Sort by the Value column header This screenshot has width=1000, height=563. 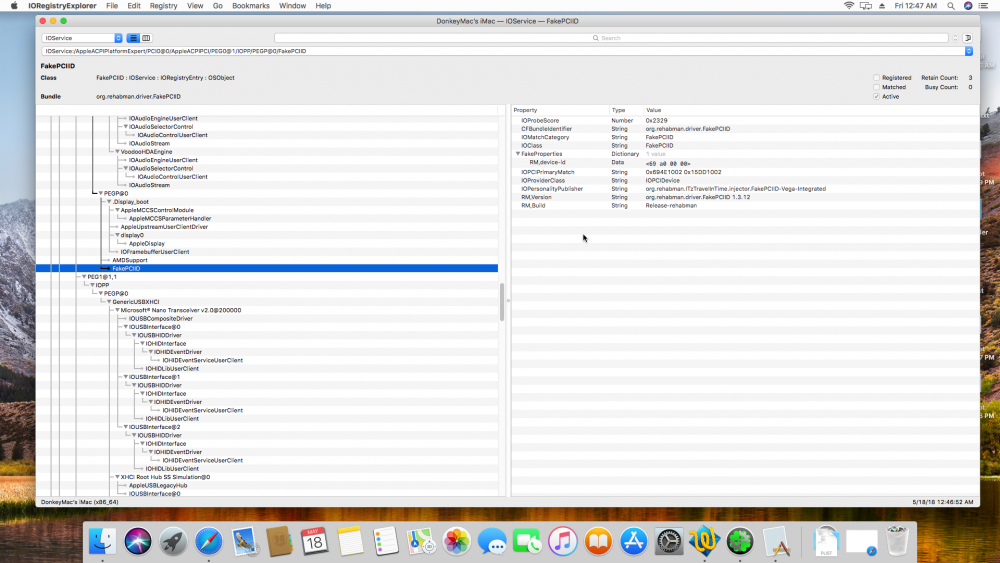[x=811, y=110]
